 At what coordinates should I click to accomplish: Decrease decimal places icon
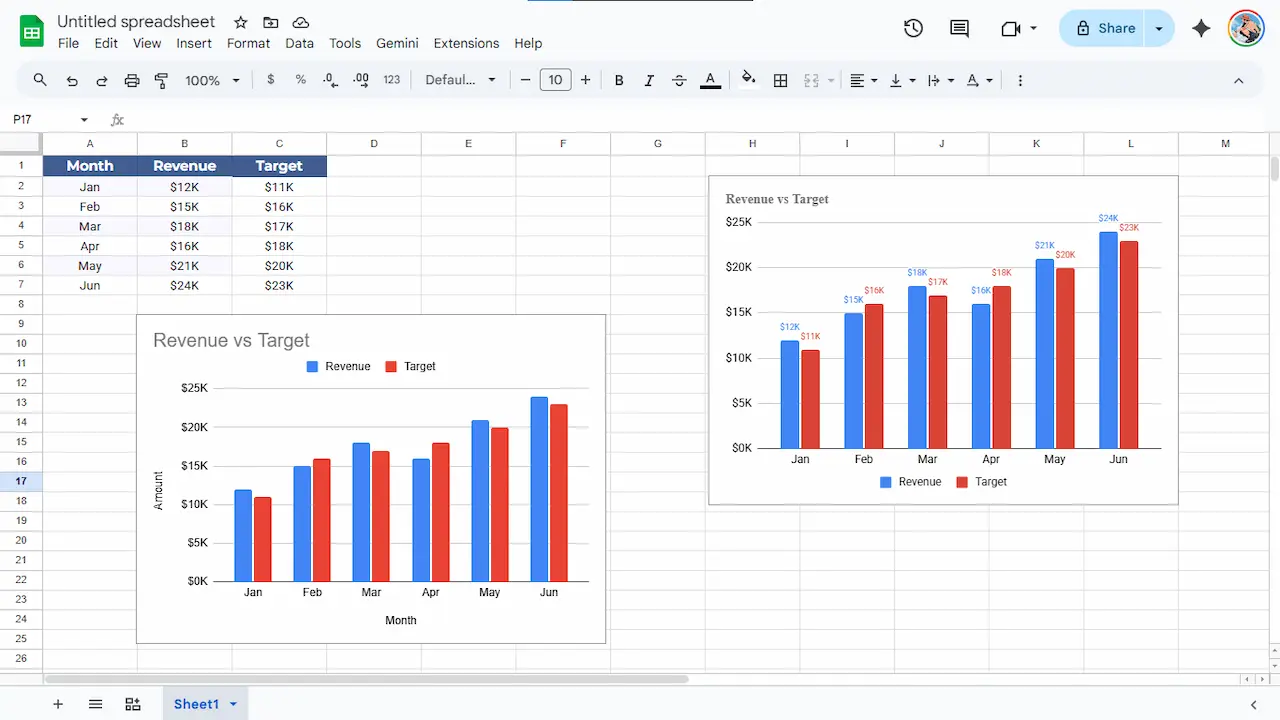pyautogui.click(x=331, y=80)
